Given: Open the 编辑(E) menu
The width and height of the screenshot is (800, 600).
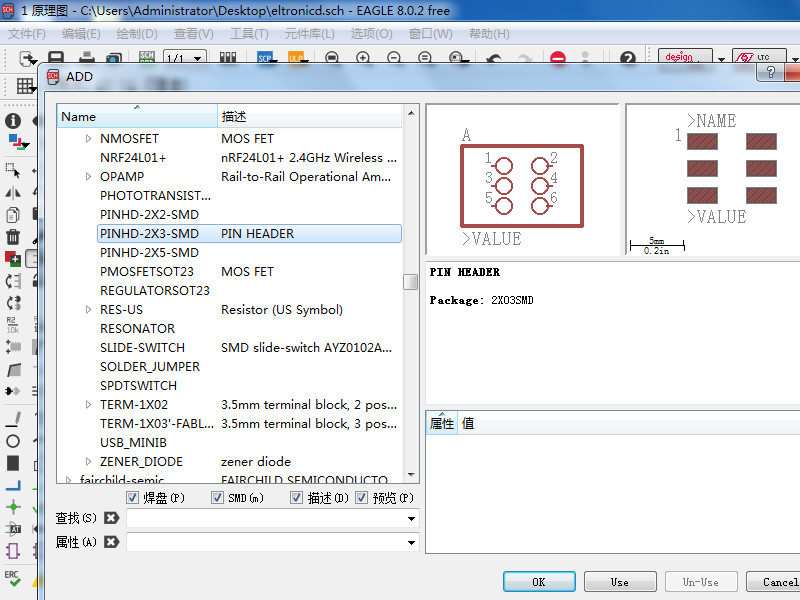Looking at the screenshot, I should point(81,34).
